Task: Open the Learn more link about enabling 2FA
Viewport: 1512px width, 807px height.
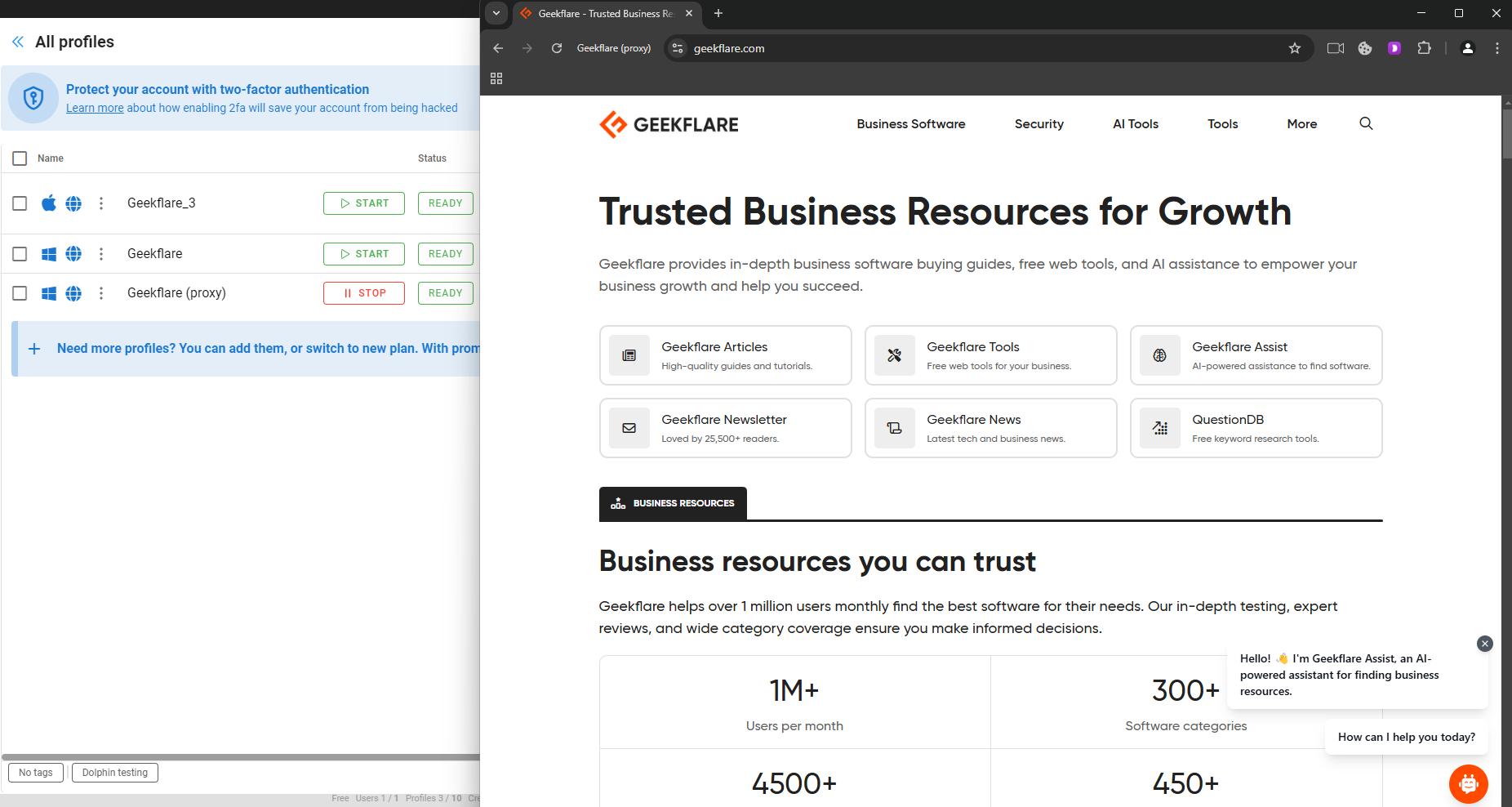Action: click(x=94, y=107)
